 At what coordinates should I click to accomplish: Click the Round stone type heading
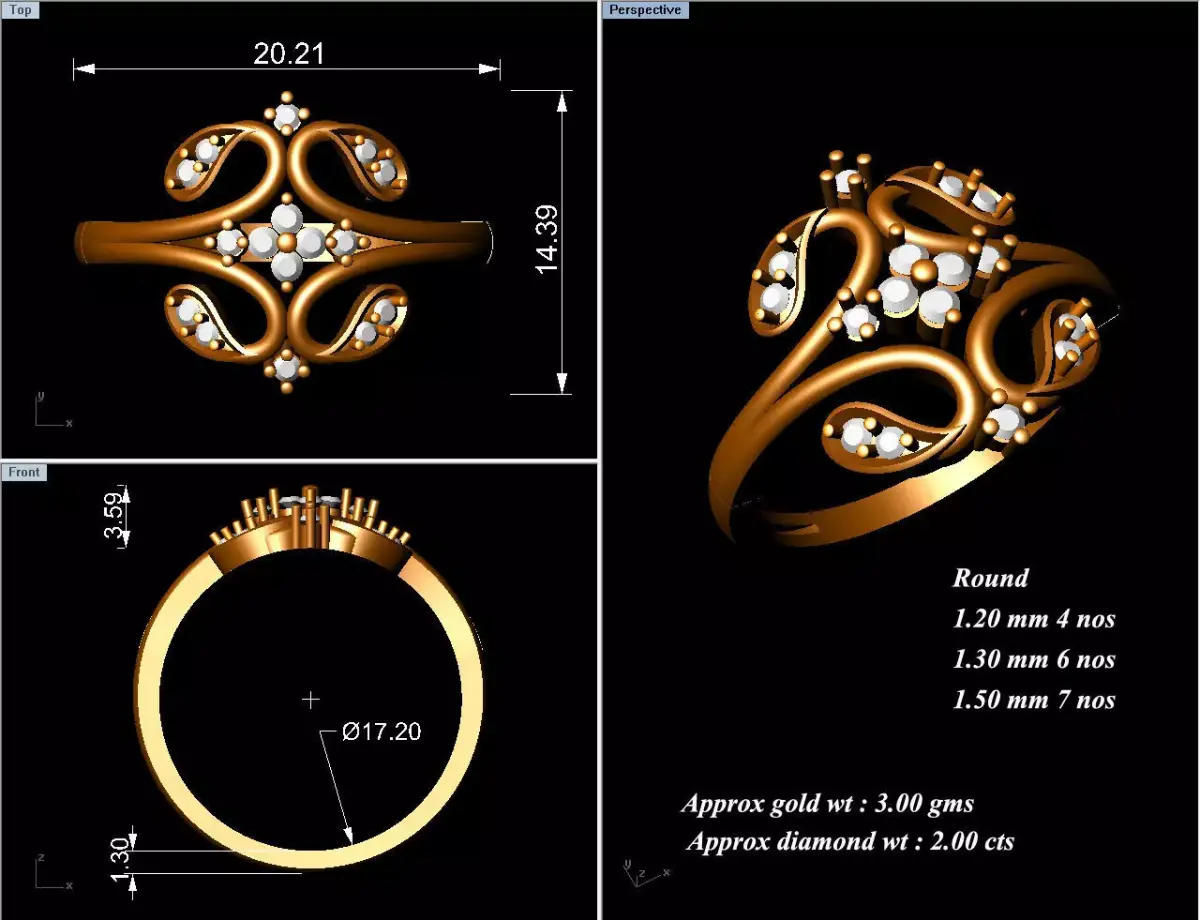click(991, 578)
